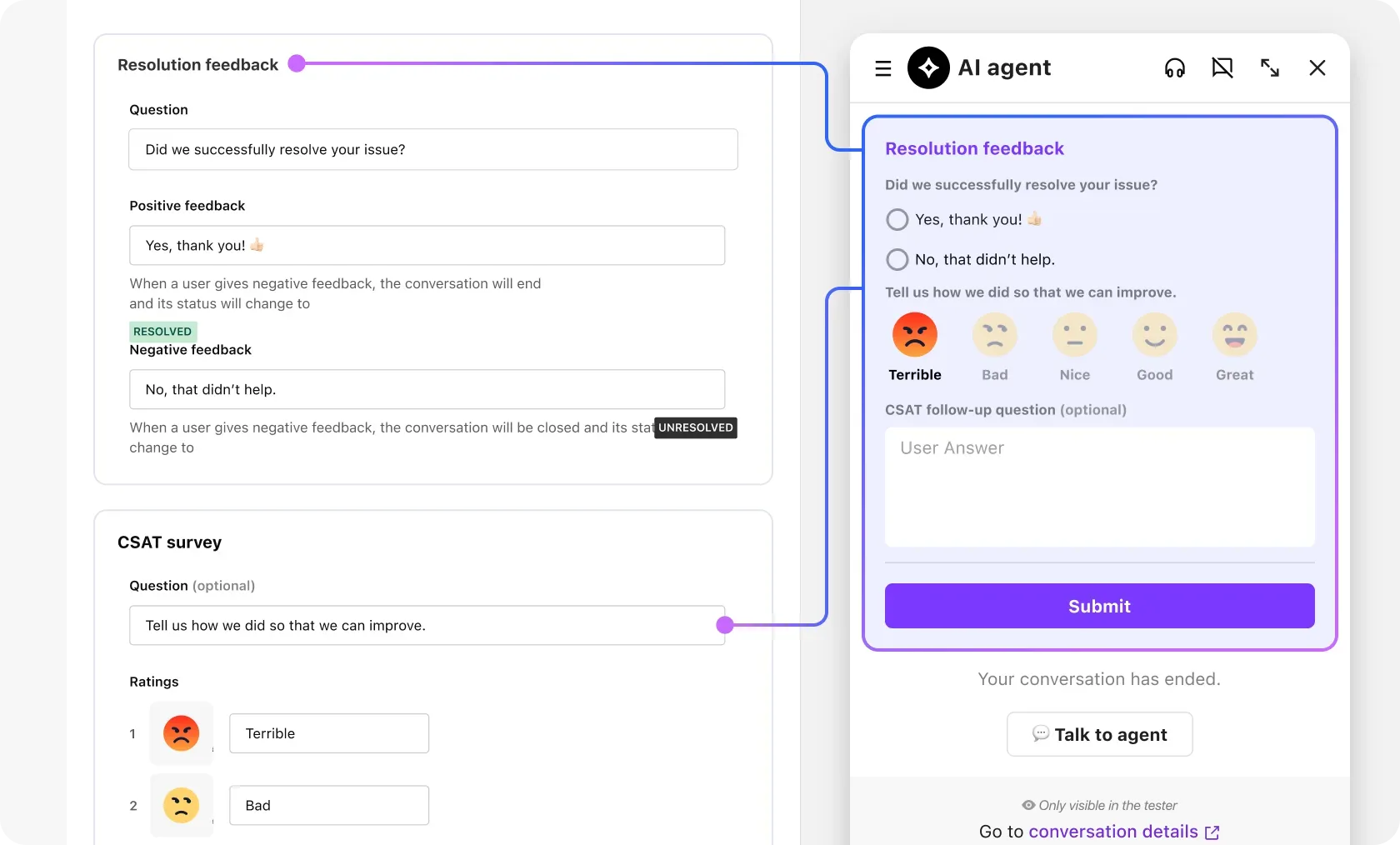Image resolution: width=1400 pixels, height=845 pixels.
Task: Click the Positive feedback text field
Action: click(427, 245)
